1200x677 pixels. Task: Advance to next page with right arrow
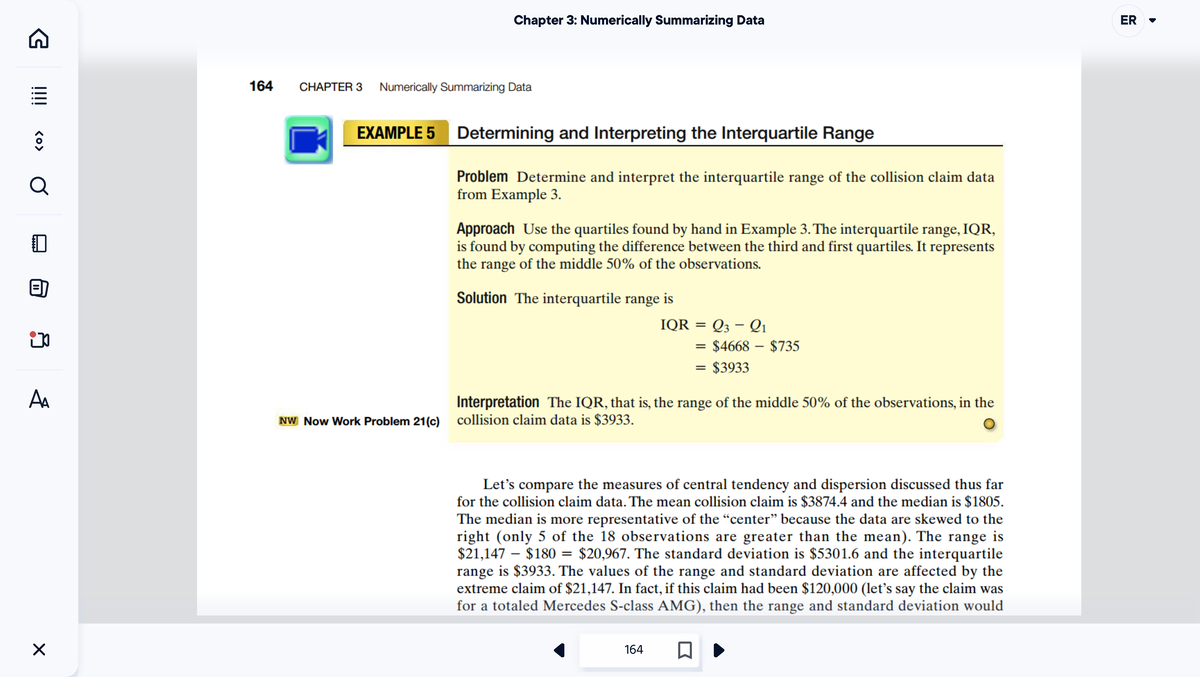718,650
